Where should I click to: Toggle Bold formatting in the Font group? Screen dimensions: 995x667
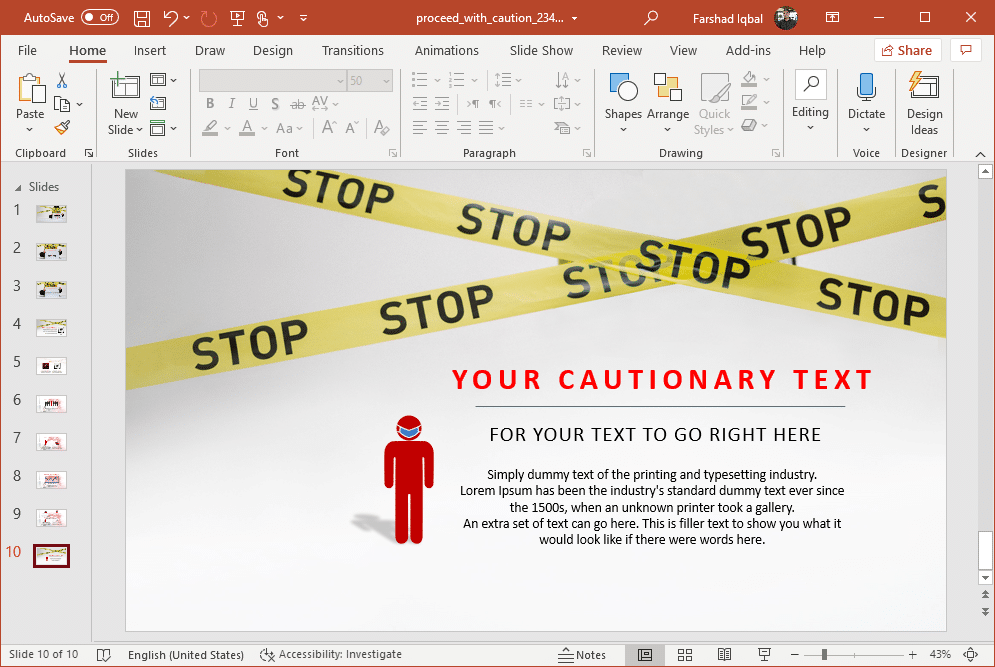coord(210,104)
